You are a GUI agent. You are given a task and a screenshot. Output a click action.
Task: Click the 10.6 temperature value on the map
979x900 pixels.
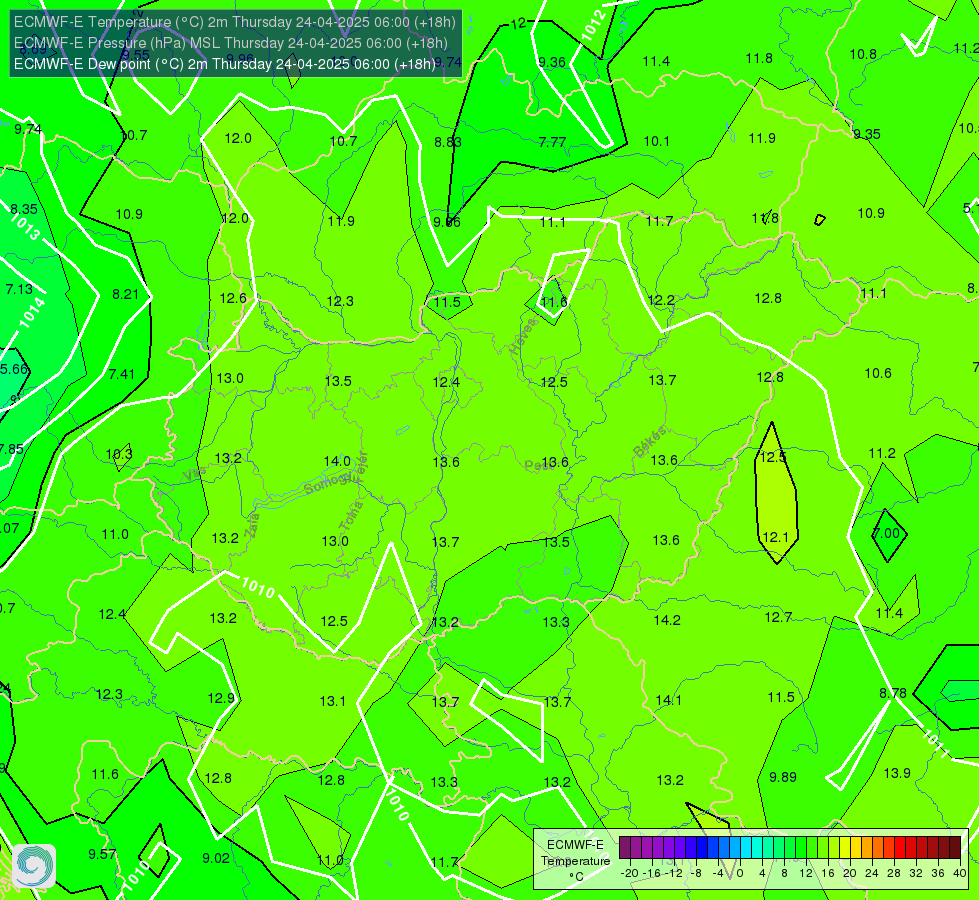pyautogui.click(x=878, y=373)
